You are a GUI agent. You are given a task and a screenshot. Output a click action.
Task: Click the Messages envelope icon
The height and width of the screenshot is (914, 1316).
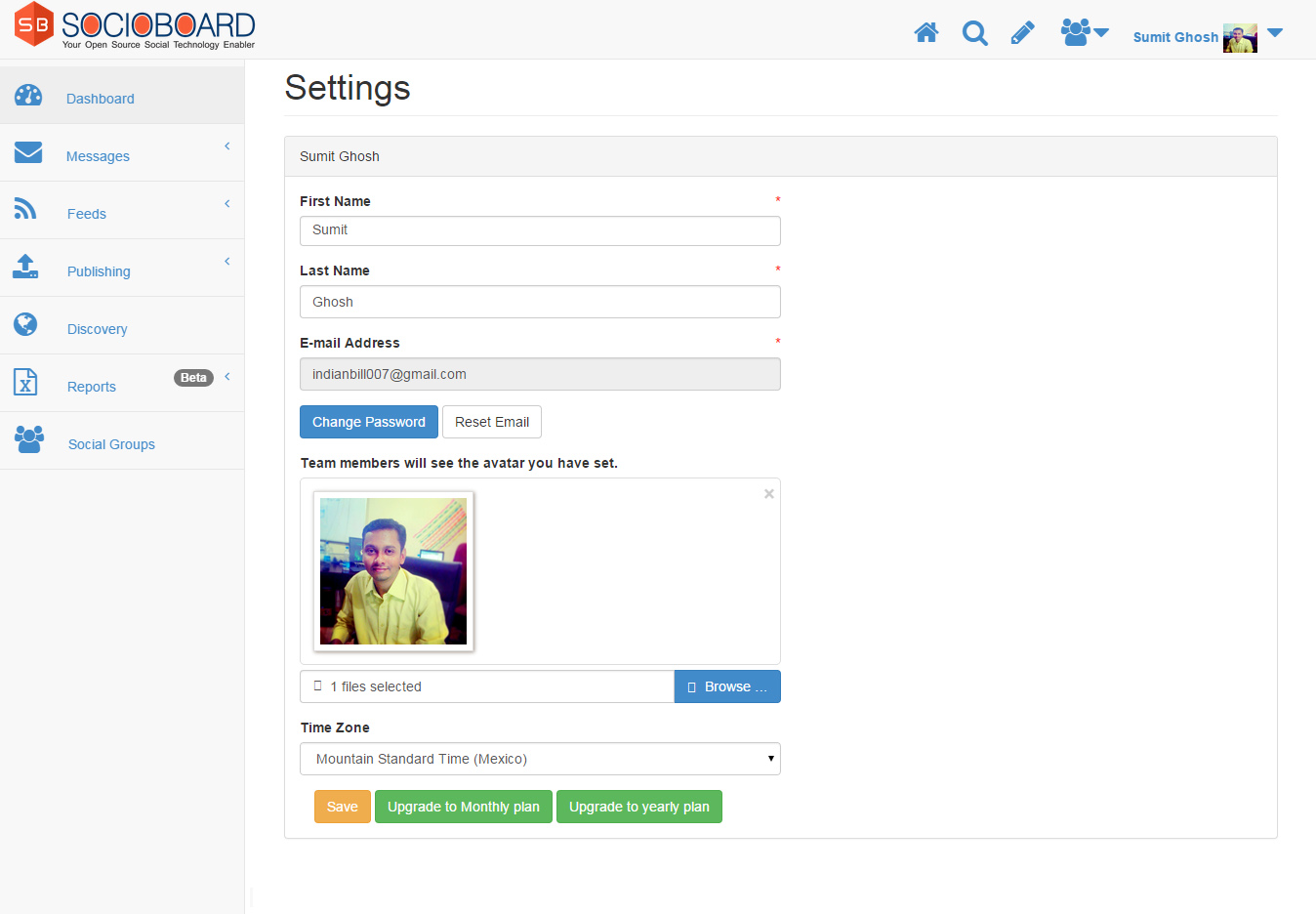point(28,152)
